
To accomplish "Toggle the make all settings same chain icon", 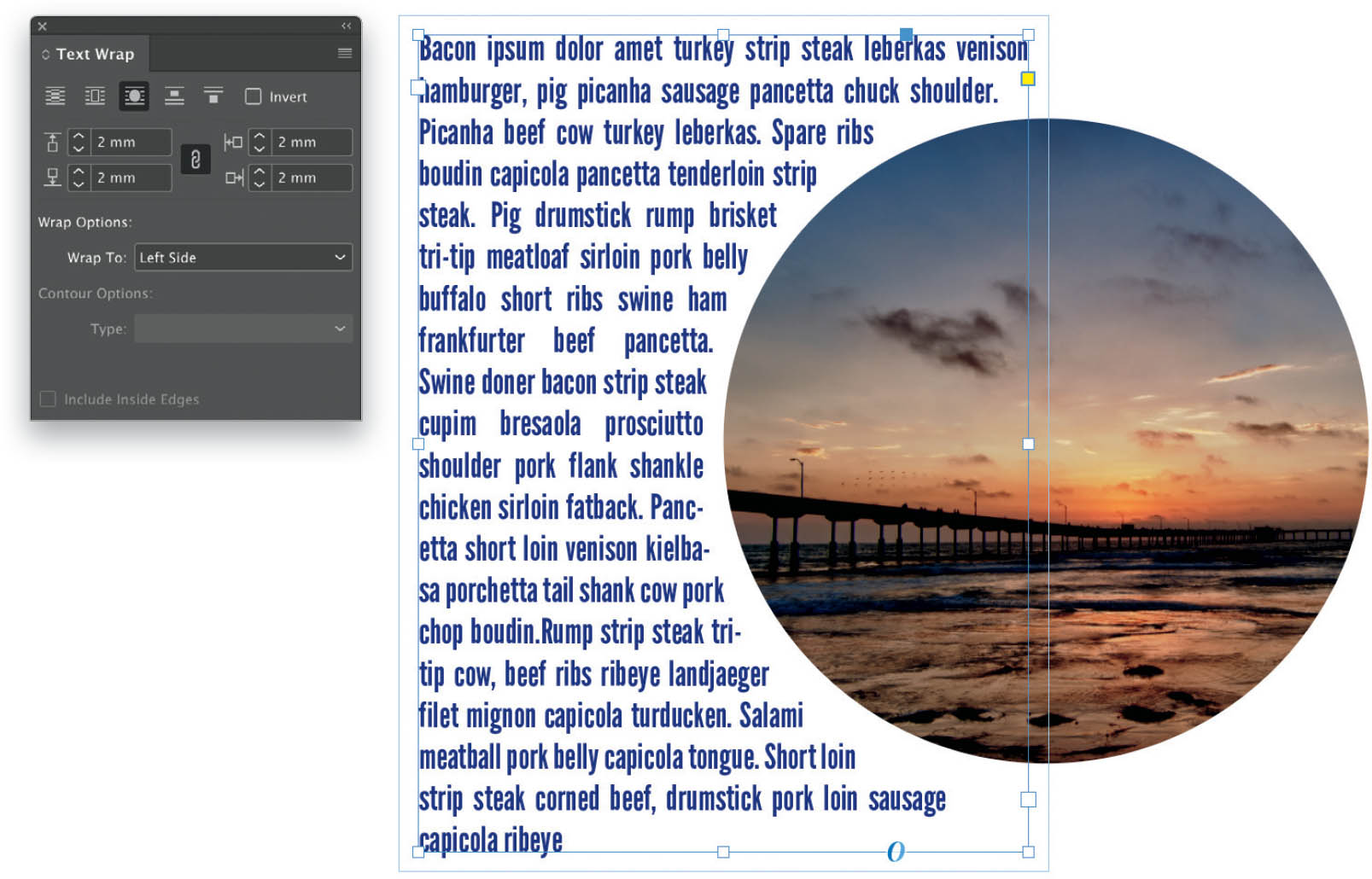I will [196, 160].
